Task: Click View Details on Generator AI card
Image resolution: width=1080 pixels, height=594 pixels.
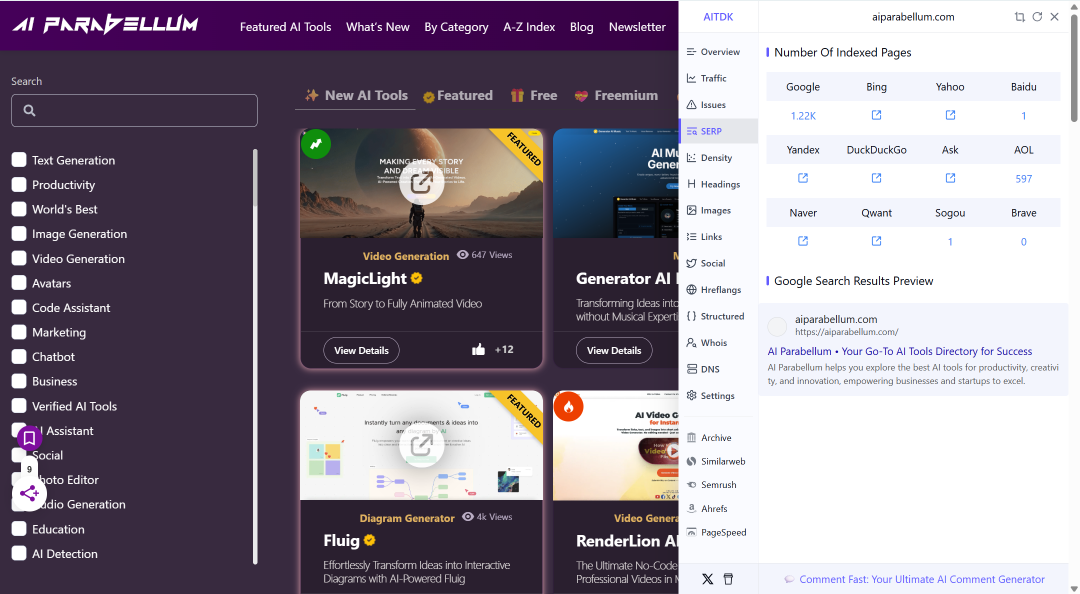Action: 614,350
